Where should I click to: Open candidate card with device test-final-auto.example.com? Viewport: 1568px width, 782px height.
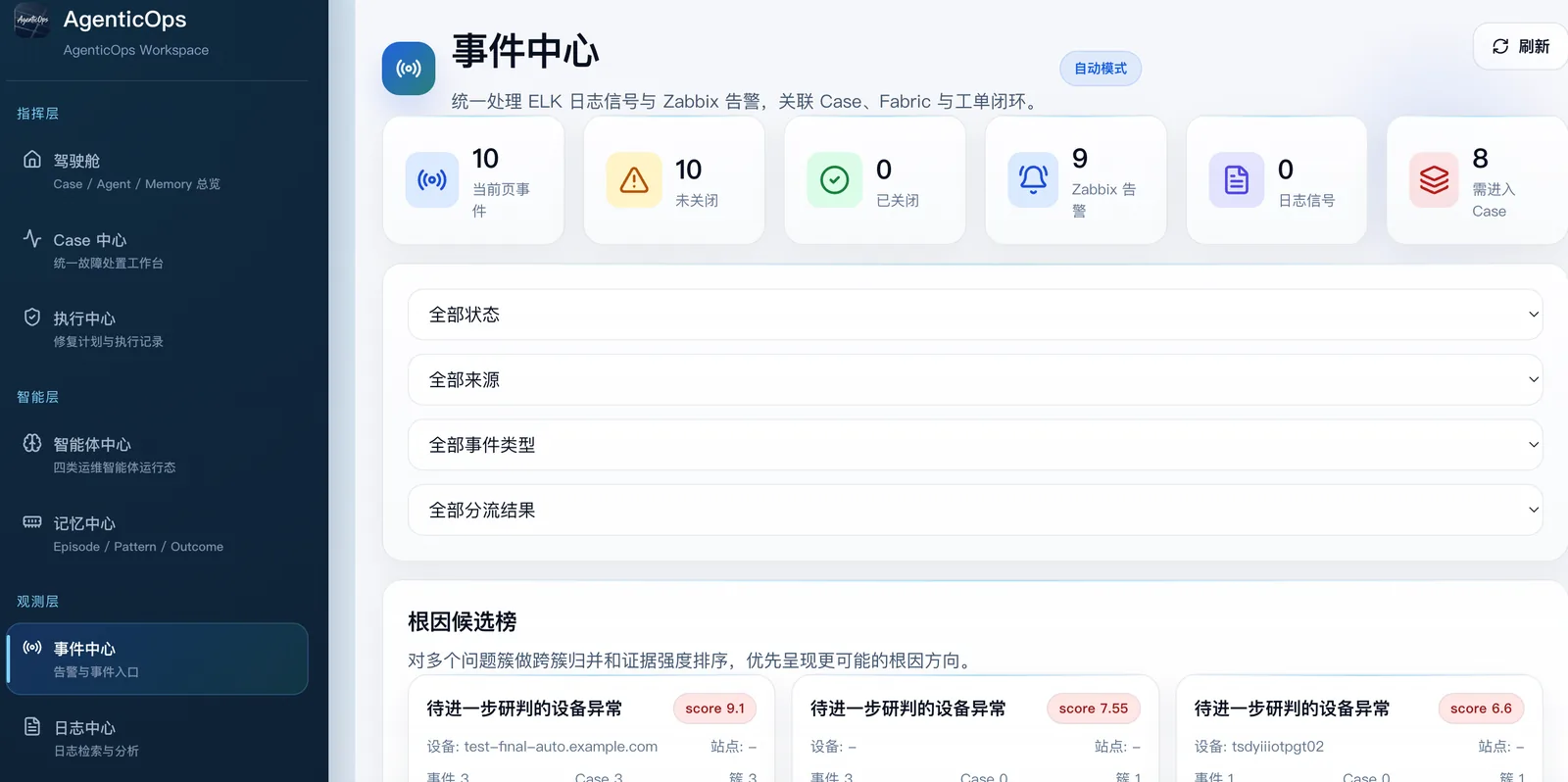[592, 729]
